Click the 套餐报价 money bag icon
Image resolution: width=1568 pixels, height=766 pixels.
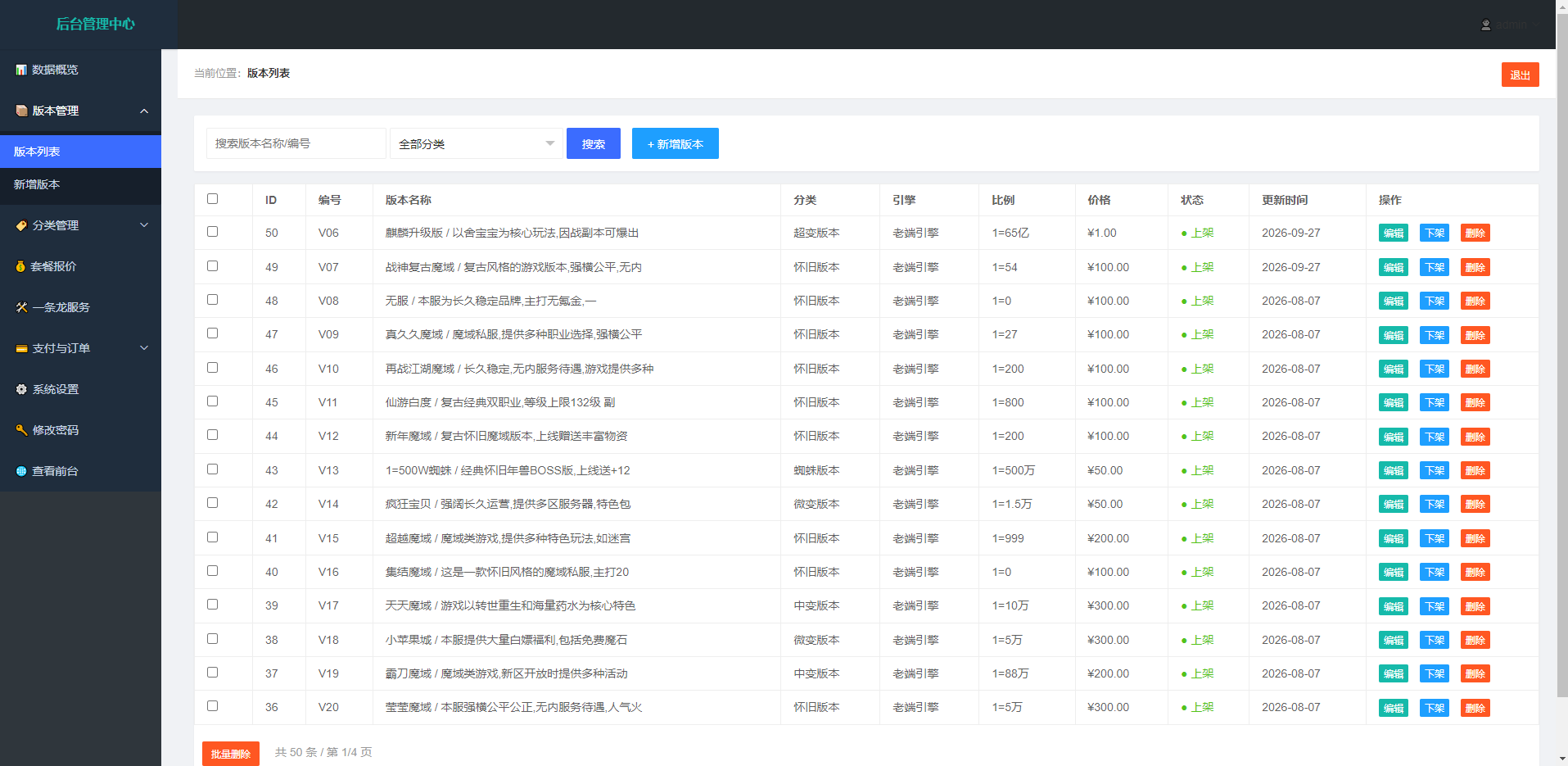(x=21, y=266)
